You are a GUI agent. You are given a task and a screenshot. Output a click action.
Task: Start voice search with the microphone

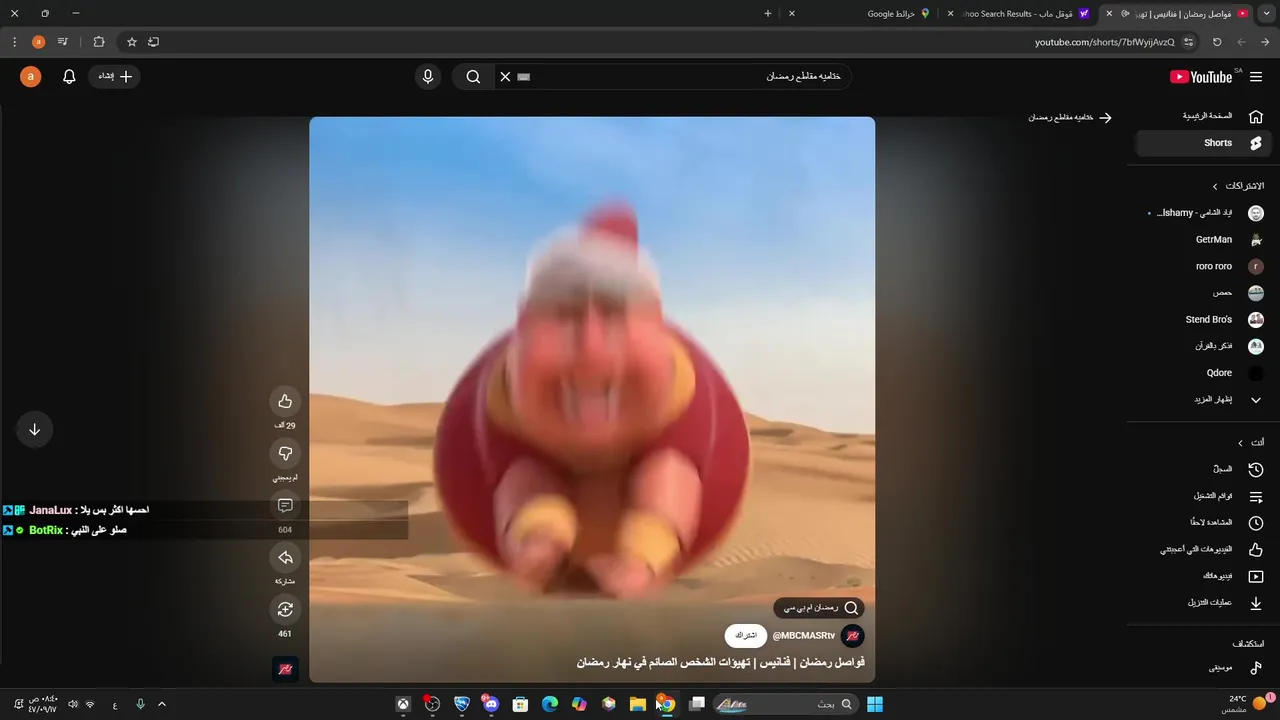point(428,77)
